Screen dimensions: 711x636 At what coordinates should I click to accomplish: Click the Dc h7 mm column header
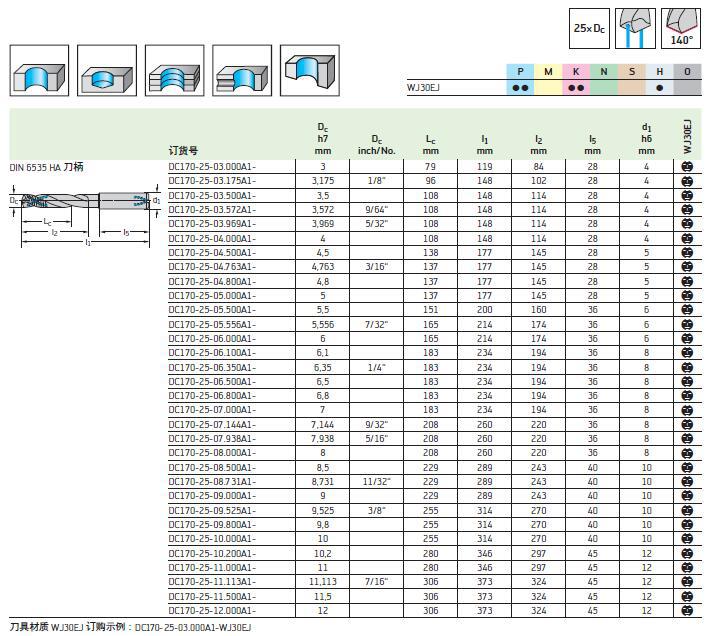point(322,139)
